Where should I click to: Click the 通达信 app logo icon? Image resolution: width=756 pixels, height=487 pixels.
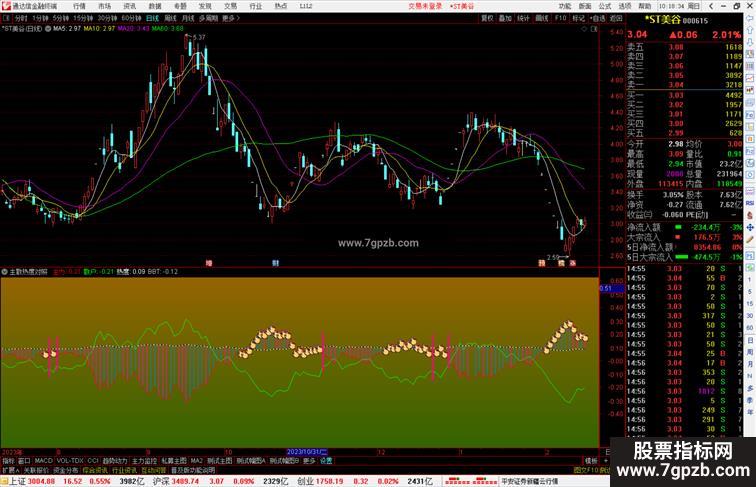coord(6,6)
